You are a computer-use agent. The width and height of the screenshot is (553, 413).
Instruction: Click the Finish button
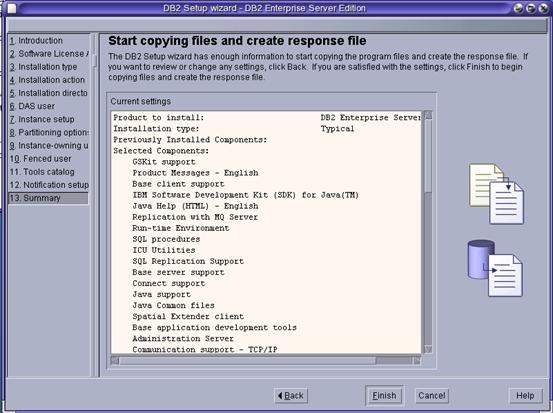(384, 396)
